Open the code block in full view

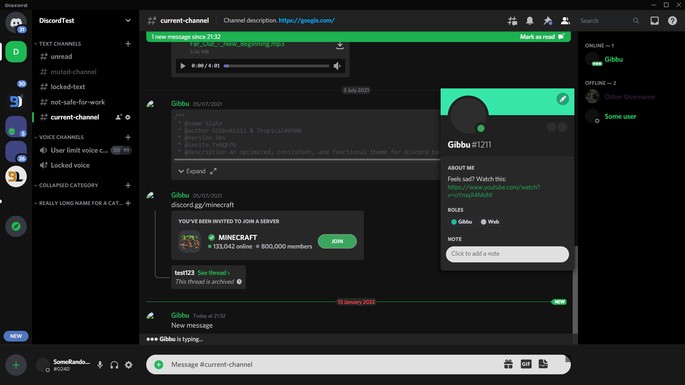pos(213,171)
